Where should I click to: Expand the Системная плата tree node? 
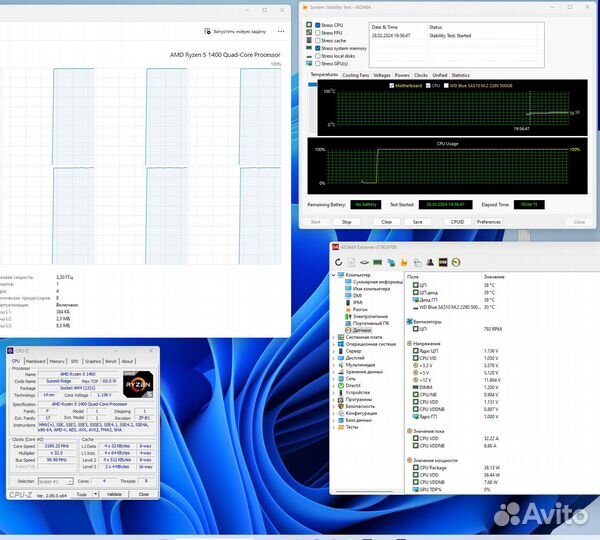point(333,337)
